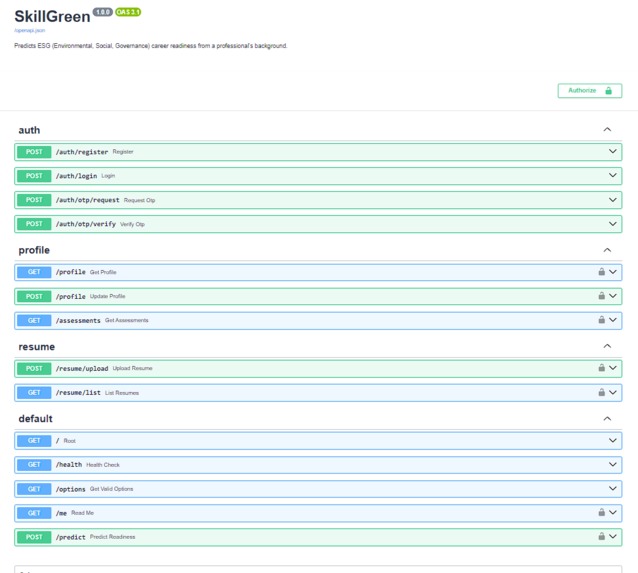This screenshot has height=573, width=638.
Task: Expand the Root endpoint row arrow
Action: click(612, 440)
